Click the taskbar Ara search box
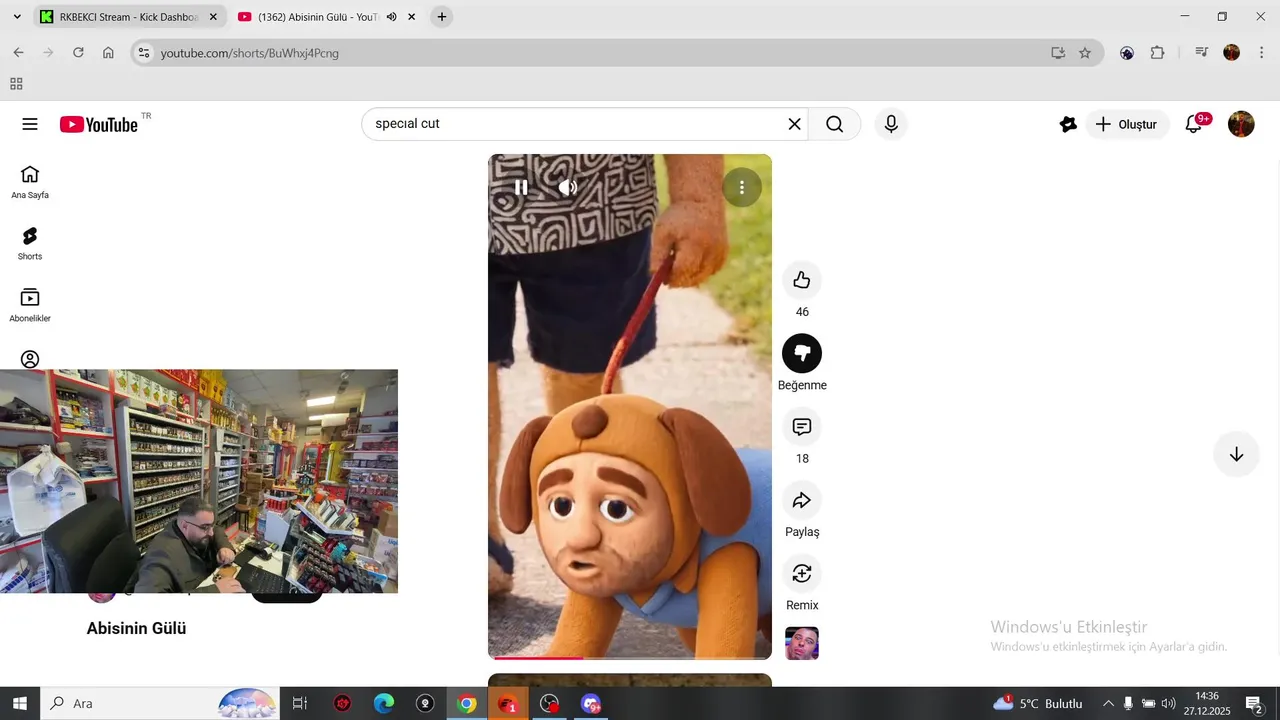 [x=160, y=703]
